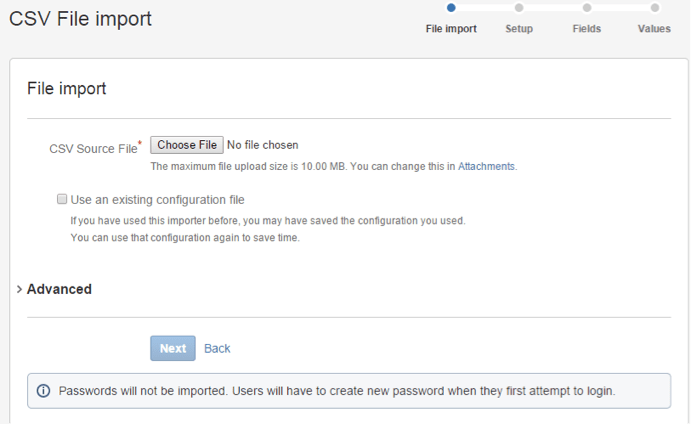Click the Values step indicator dot
The height and width of the screenshot is (424, 691).
654,7
